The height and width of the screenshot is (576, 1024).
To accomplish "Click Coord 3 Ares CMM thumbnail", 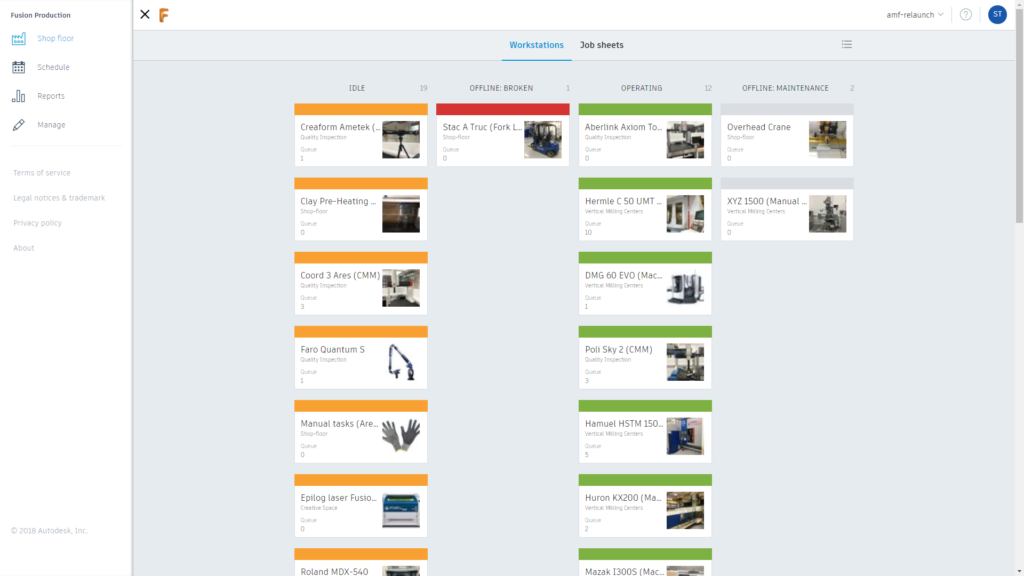I will point(401,288).
